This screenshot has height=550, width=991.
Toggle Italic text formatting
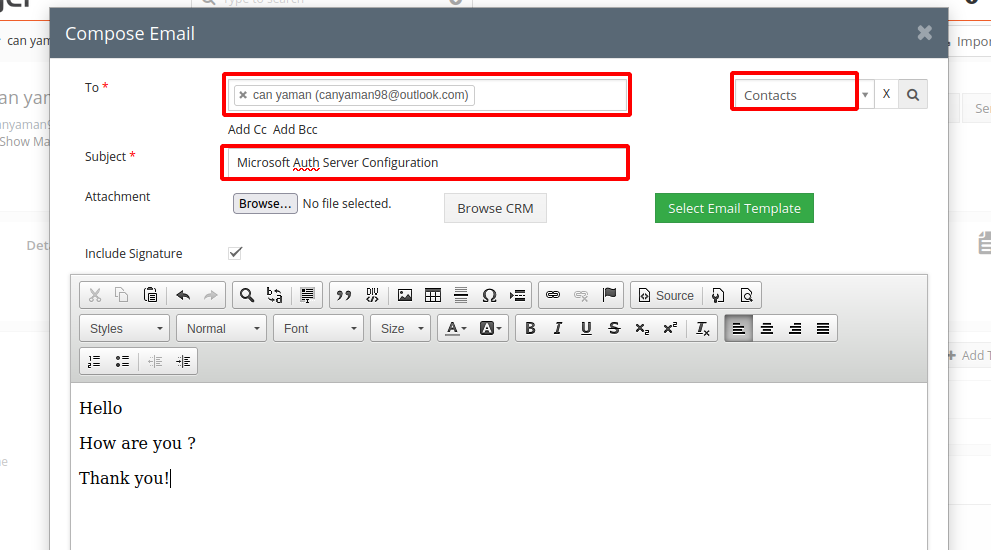pyautogui.click(x=558, y=328)
